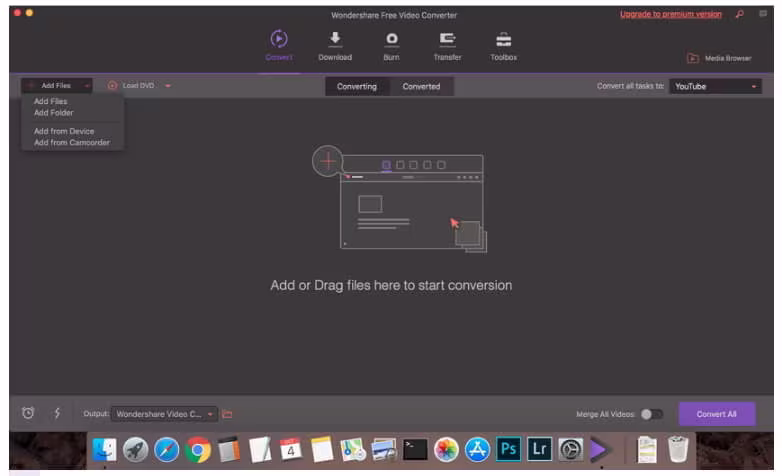Screen dimensions: 782x476
Task: Click the lightning bolt high-speed icon
Action: point(57,413)
